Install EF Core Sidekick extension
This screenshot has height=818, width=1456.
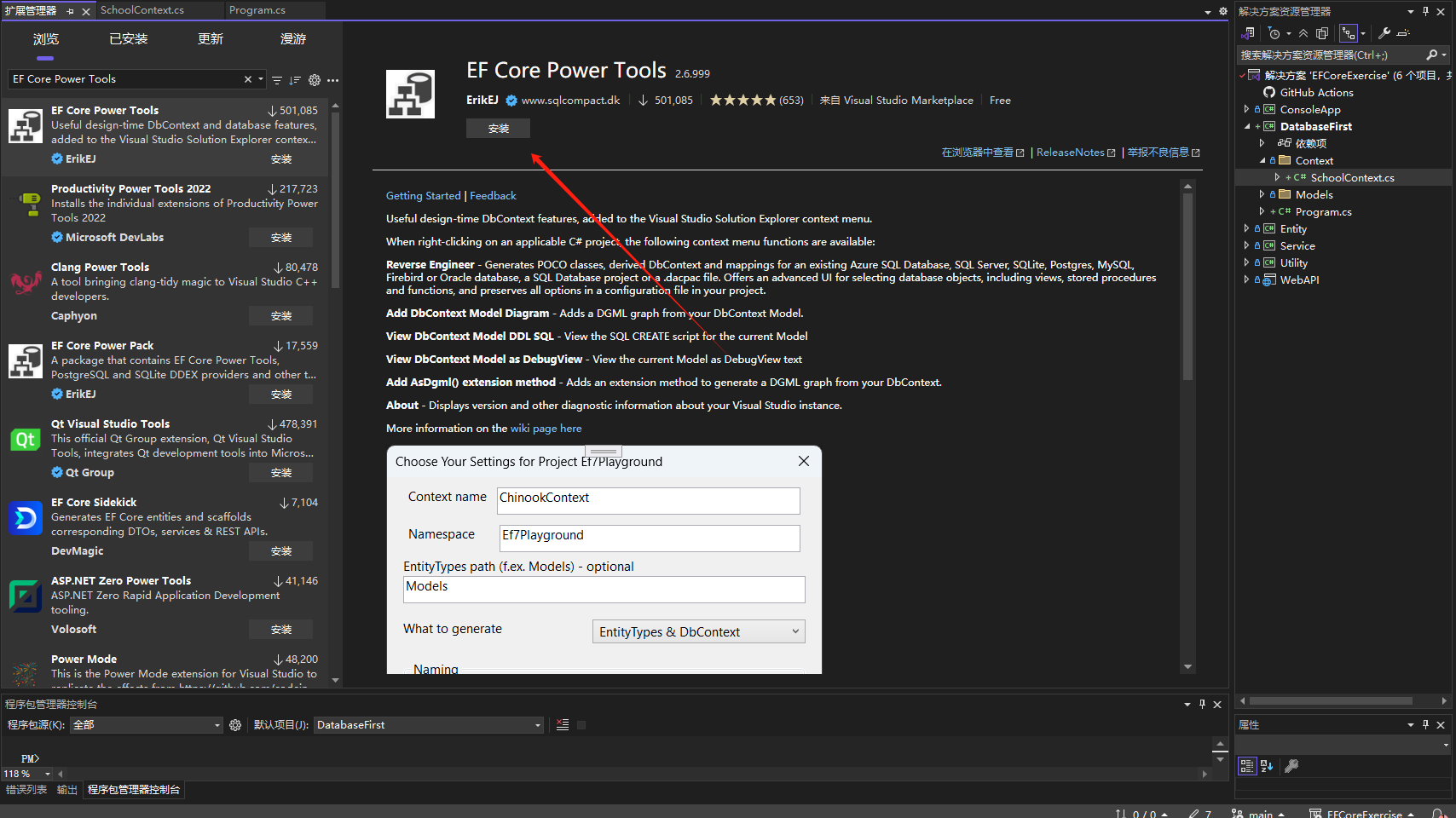280,550
